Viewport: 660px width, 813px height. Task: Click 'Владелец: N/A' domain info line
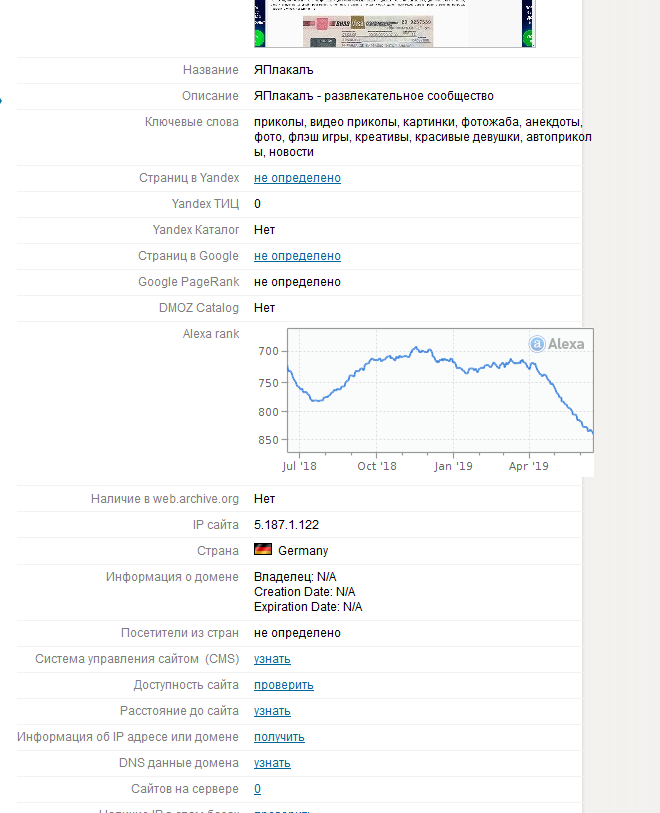tap(295, 577)
